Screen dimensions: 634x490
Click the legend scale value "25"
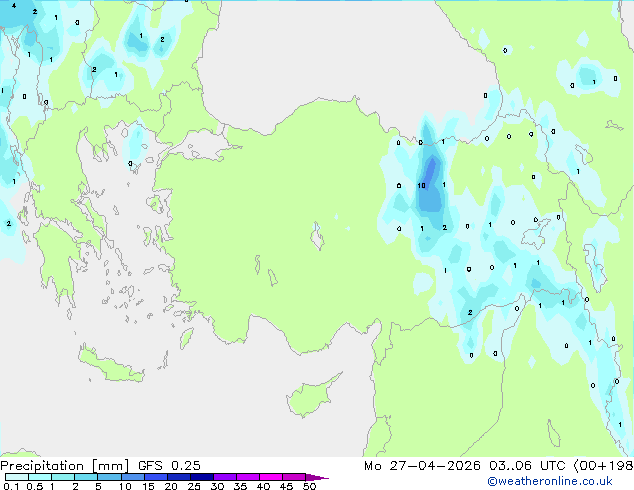tap(194, 486)
